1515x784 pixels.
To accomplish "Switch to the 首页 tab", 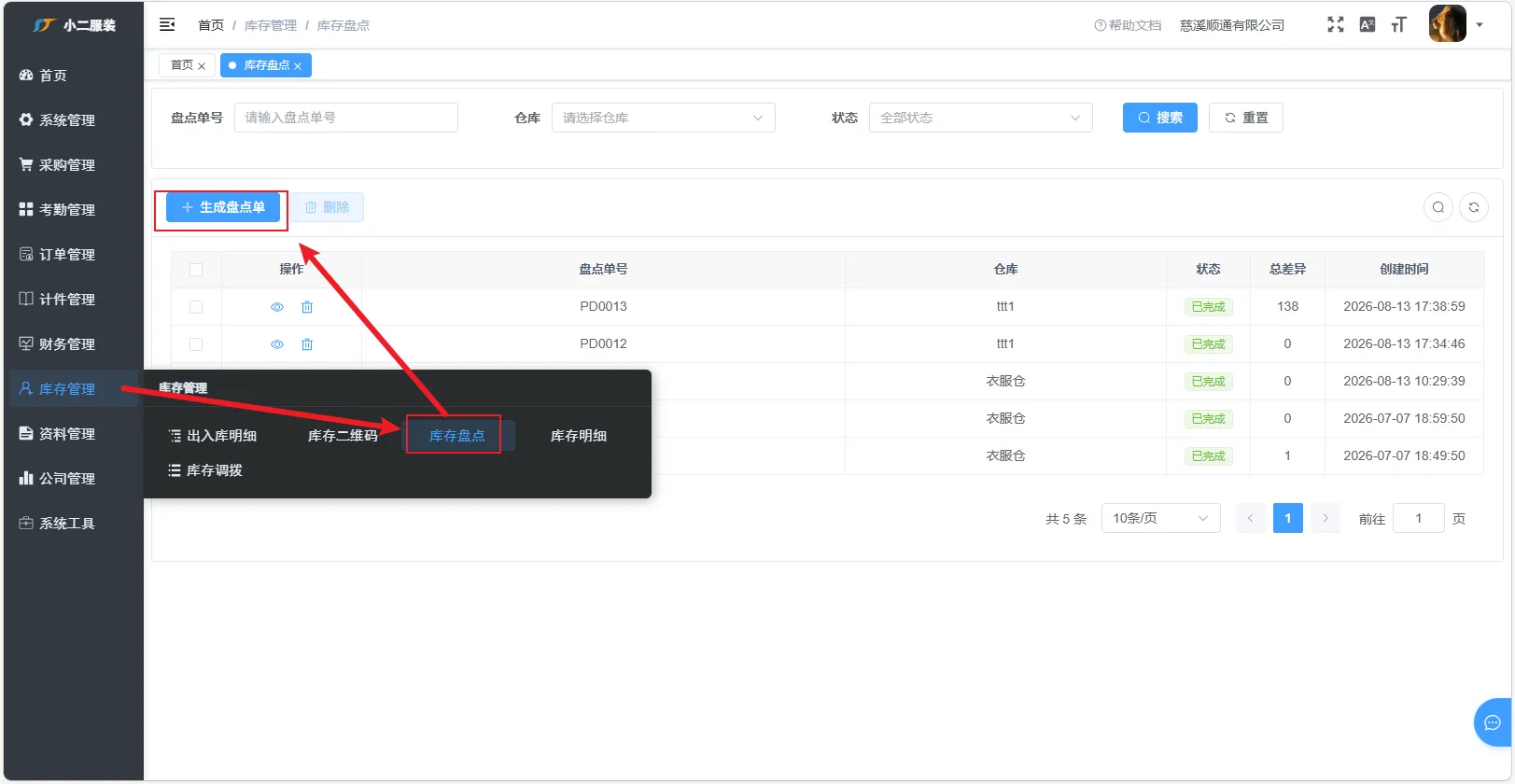I will tap(183, 65).
